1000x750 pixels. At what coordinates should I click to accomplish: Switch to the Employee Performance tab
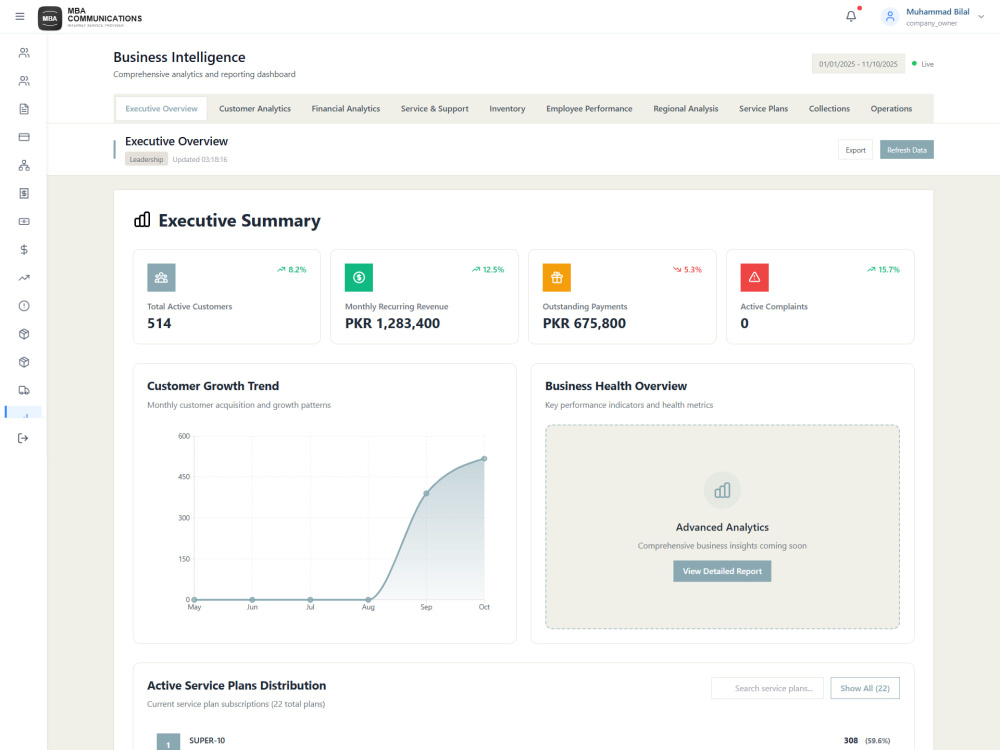click(x=589, y=109)
